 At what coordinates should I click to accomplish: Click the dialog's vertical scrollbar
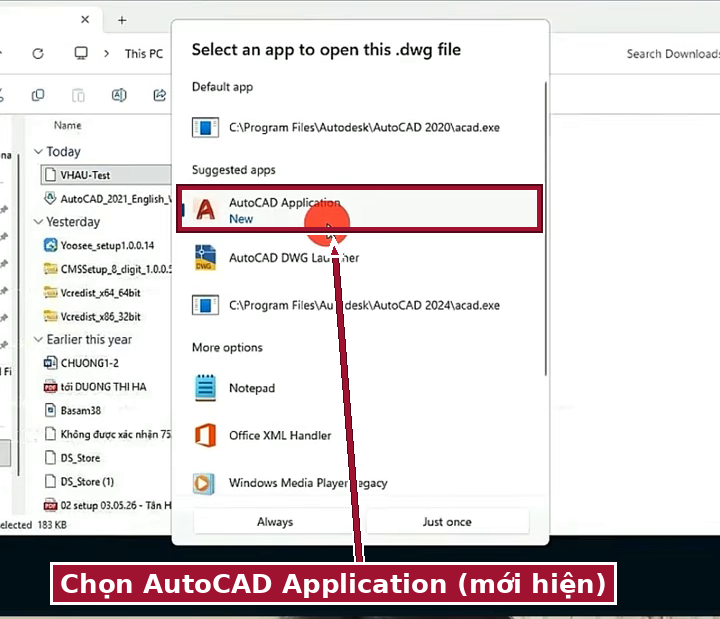pyautogui.click(x=546, y=229)
